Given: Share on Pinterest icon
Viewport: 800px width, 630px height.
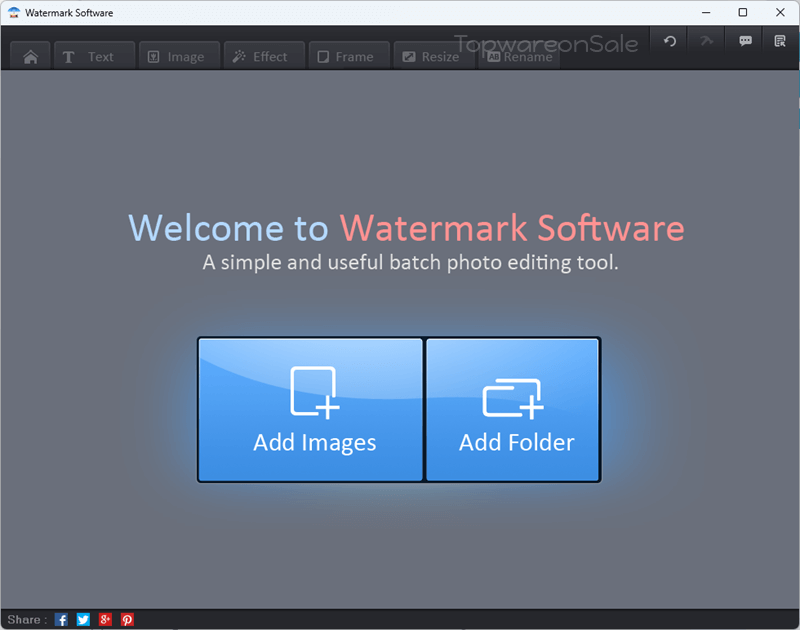Looking at the screenshot, I should [x=127, y=619].
